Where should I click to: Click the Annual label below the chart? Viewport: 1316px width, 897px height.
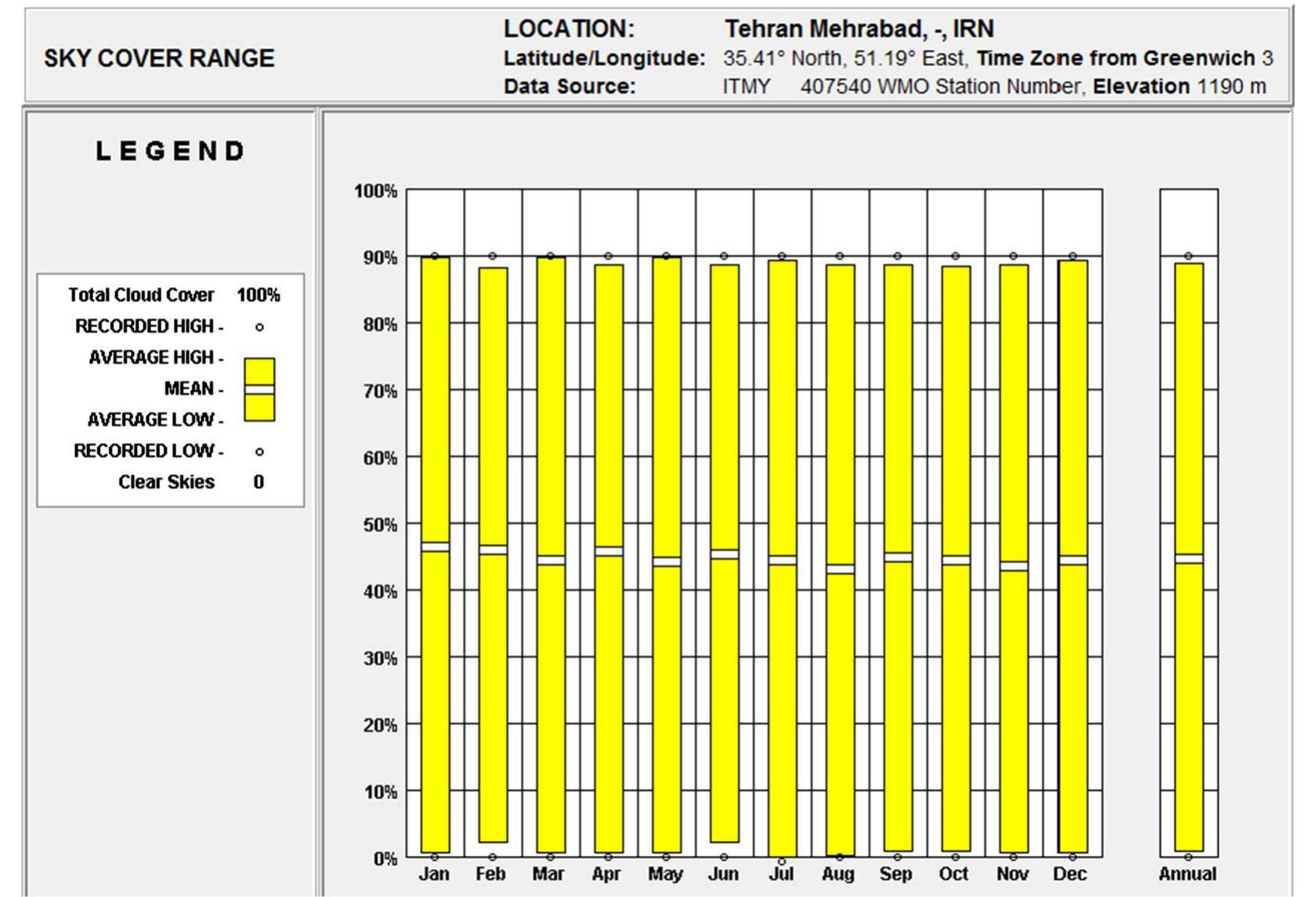1187,874
